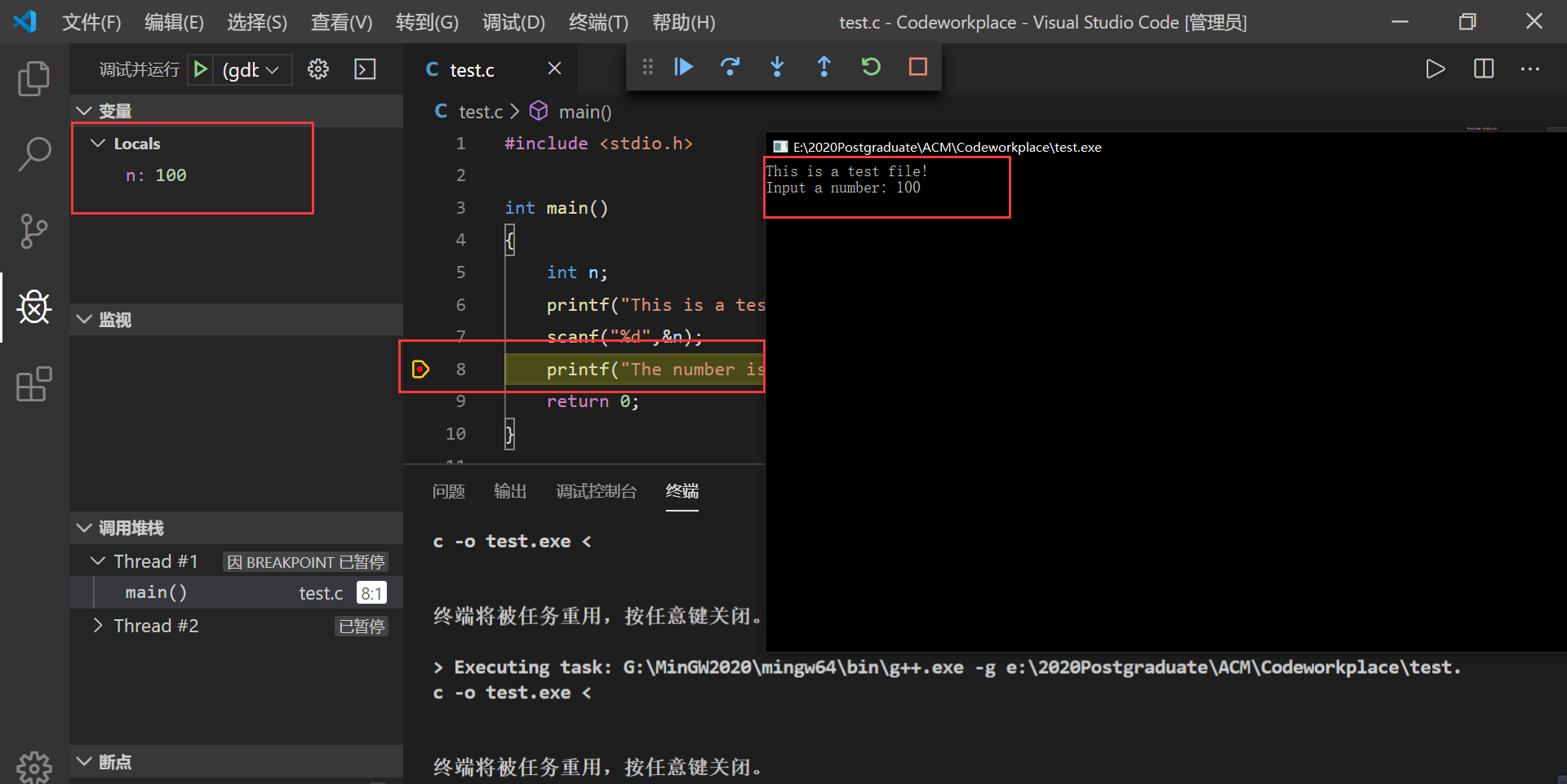Select main() stack frame row
The width and height of the screenshot is (1567, 784).
click(237, 593)
